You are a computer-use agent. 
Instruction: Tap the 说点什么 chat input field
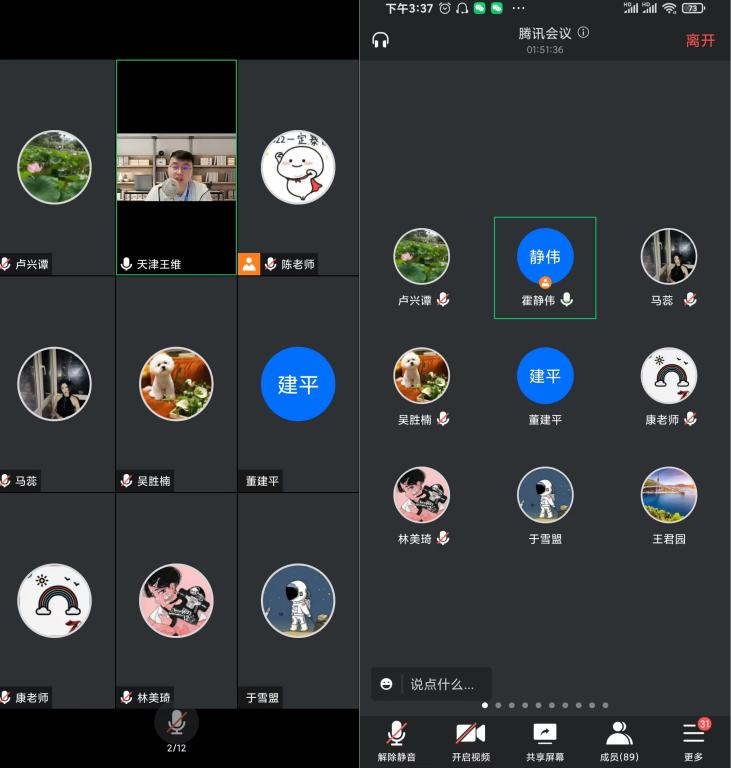point(443,685)
